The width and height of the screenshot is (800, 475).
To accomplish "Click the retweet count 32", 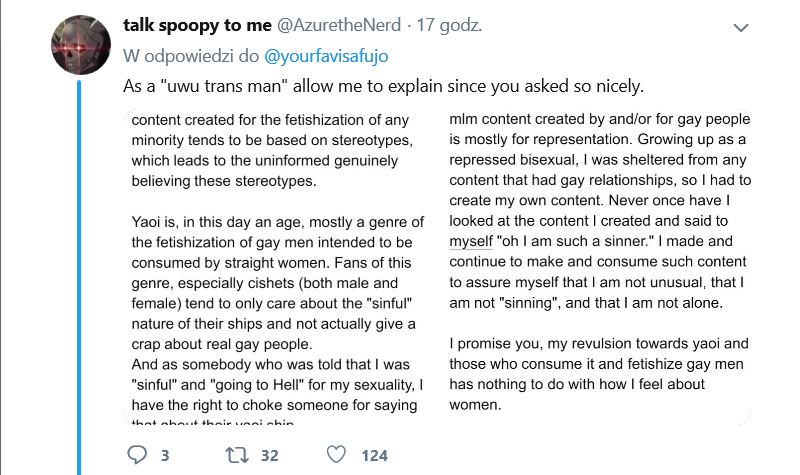I will tap(270, 456).
